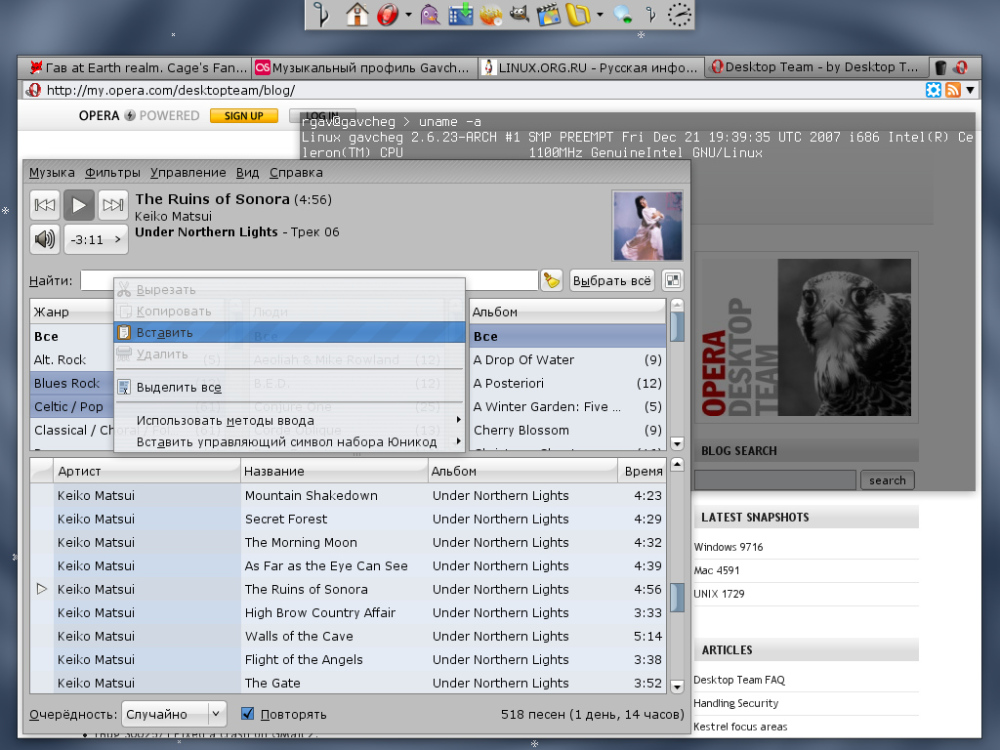Switch to the LINUX.ORG.RU tab
This screenshot has height=750, width=1000.
click(x=591, y=68)
